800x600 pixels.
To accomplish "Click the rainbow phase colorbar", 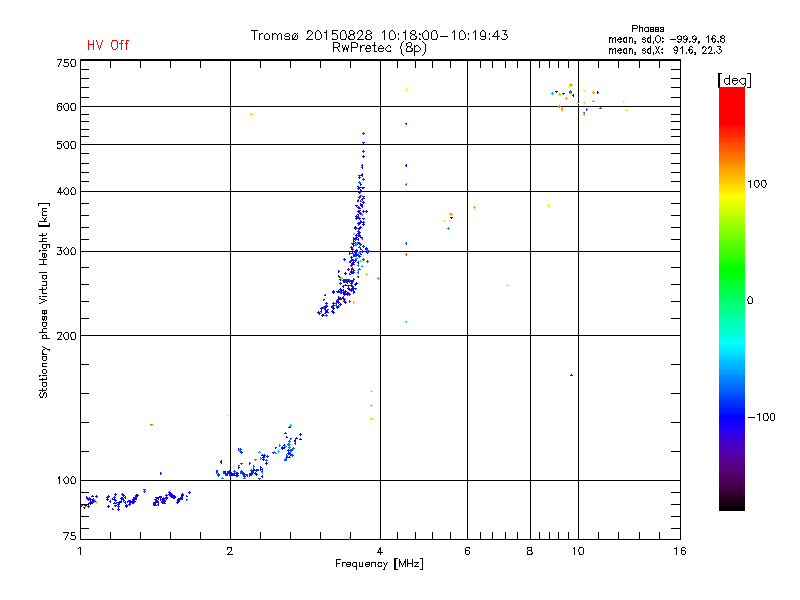I will pos(732,298).
